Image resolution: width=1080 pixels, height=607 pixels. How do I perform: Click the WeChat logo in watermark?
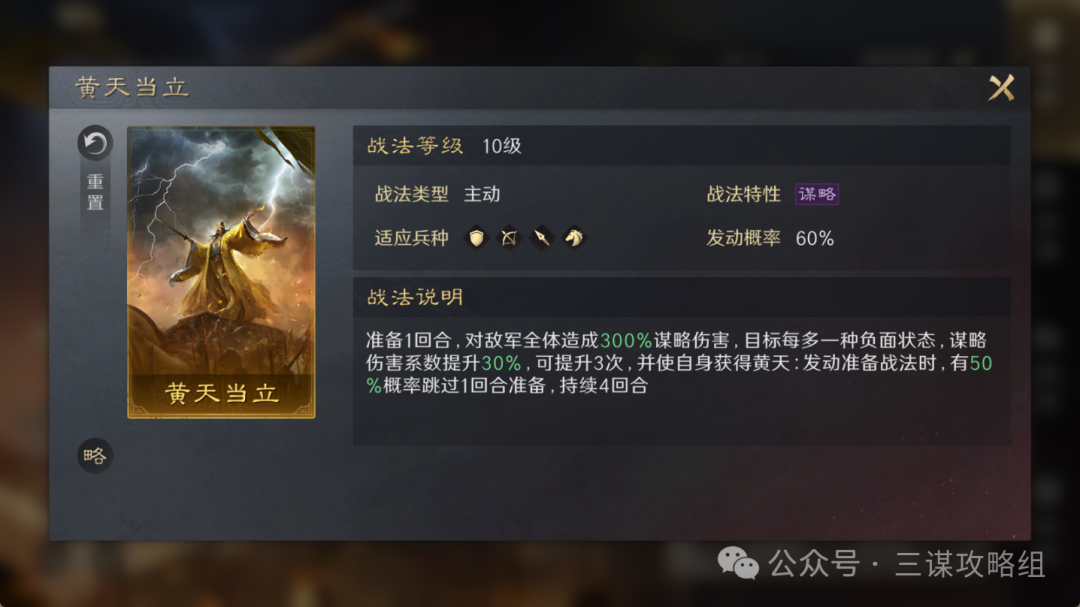(x=738, y=563)
